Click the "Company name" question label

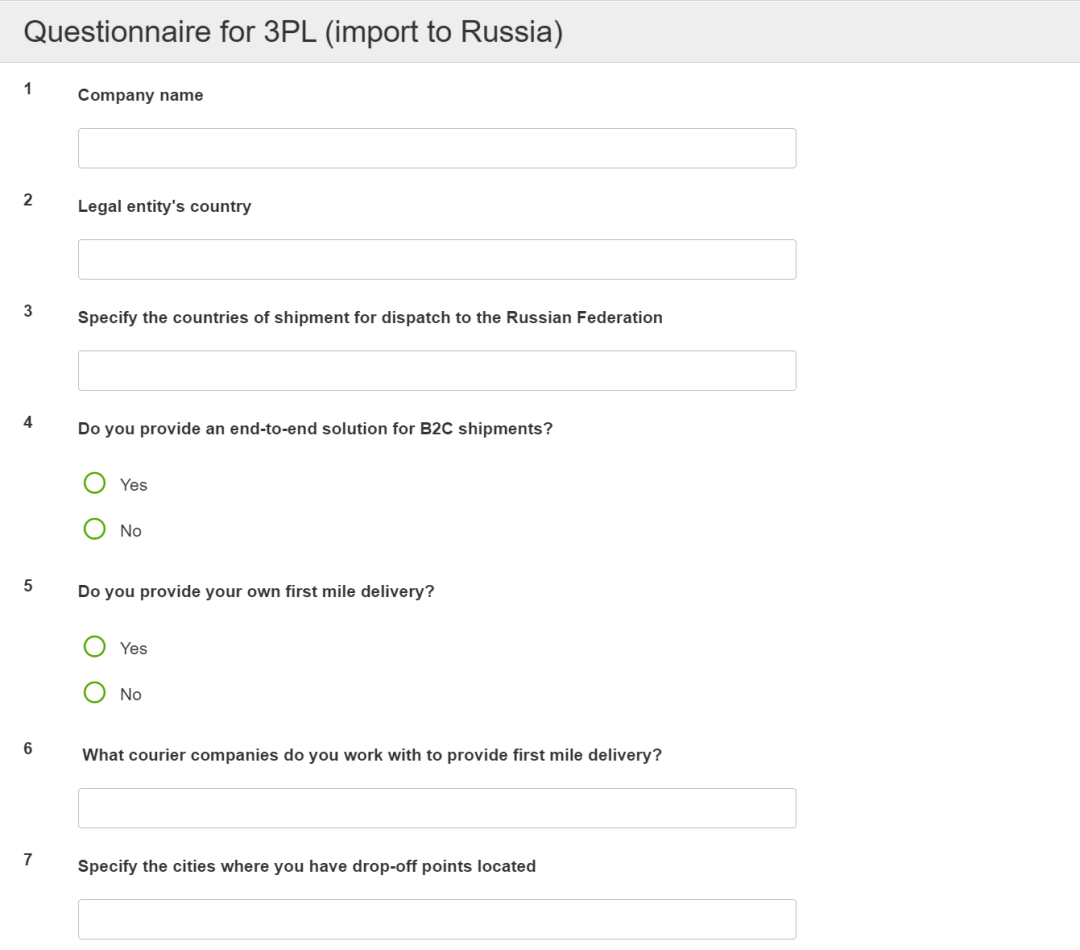[x=140, y=95]
